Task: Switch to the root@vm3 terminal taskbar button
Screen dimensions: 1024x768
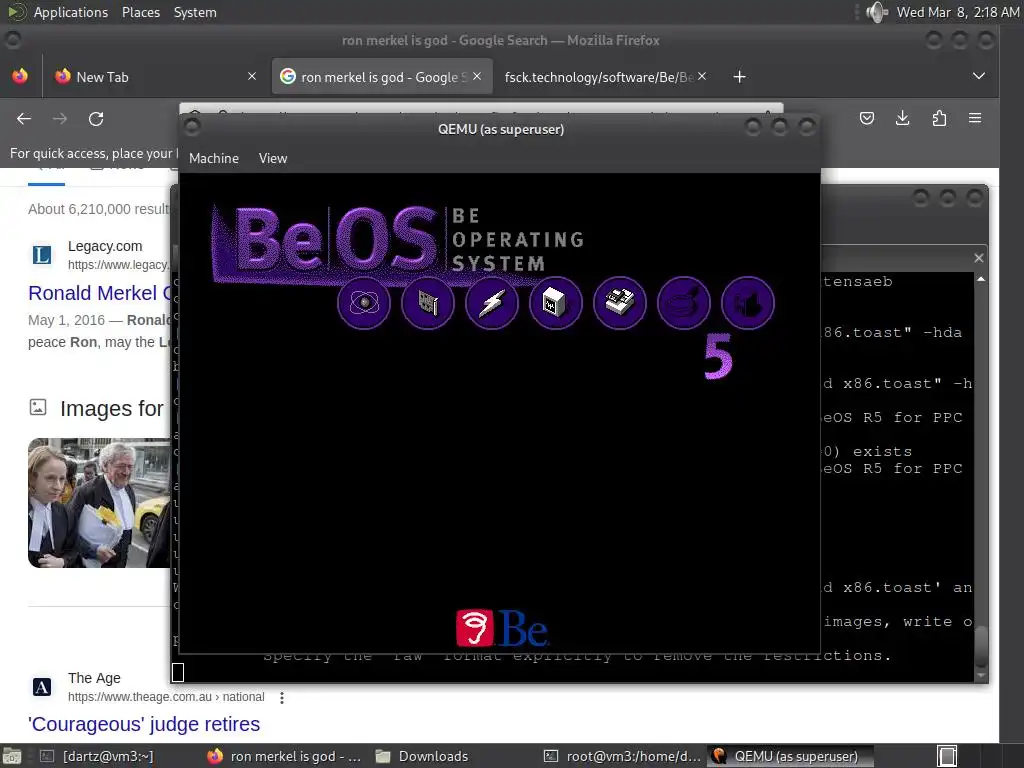Action: pos(623,756)
